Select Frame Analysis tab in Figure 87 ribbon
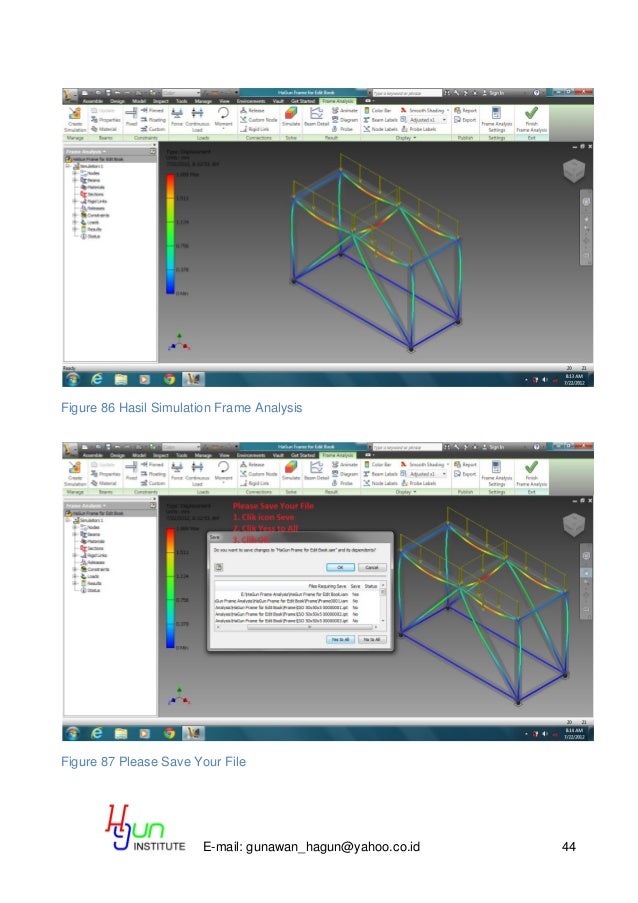The width and height of the screenshot is (638, 903). 338,455
